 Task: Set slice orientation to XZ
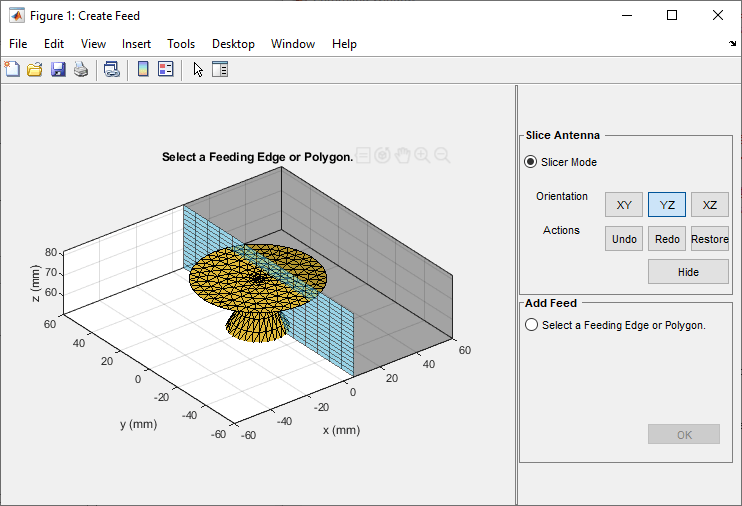click(709, 204)
